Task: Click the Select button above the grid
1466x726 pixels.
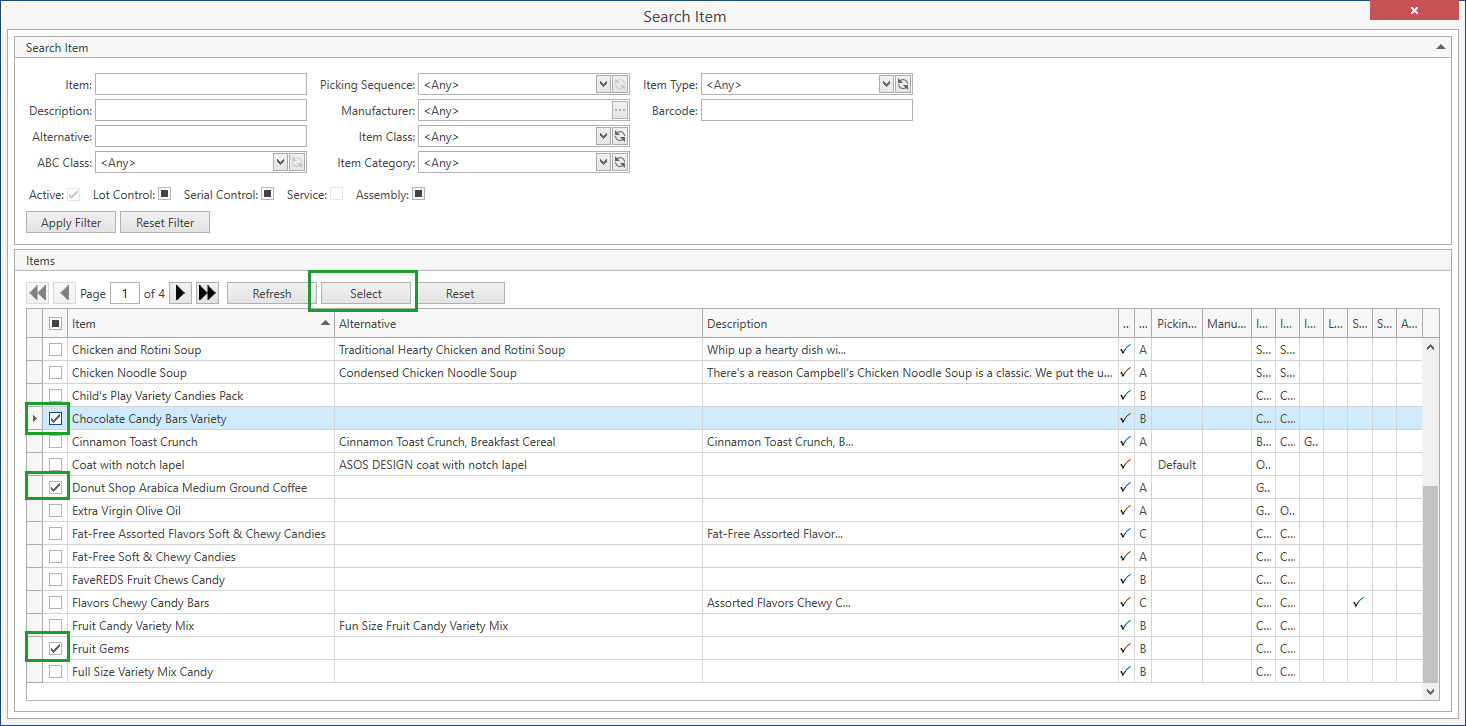Action: click(363, 292)
